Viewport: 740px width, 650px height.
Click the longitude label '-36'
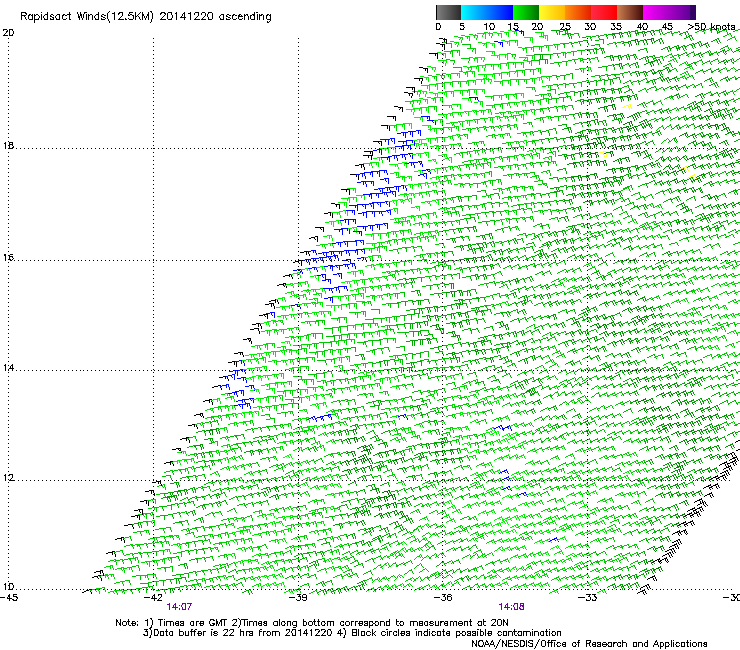(443, 598)
